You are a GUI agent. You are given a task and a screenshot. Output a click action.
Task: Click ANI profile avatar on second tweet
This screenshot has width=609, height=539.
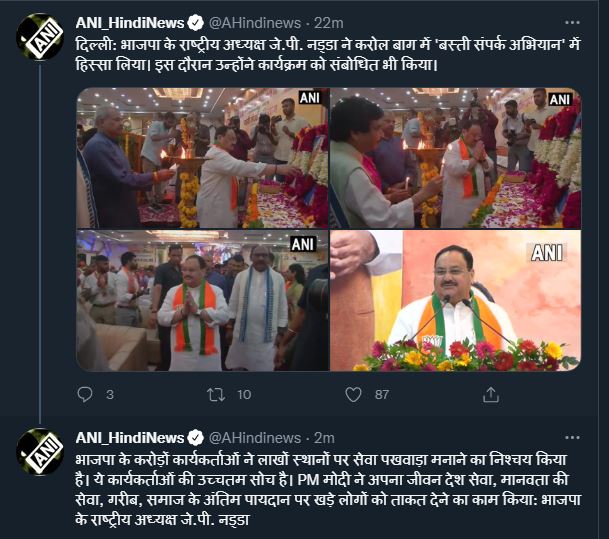point(40,452)
